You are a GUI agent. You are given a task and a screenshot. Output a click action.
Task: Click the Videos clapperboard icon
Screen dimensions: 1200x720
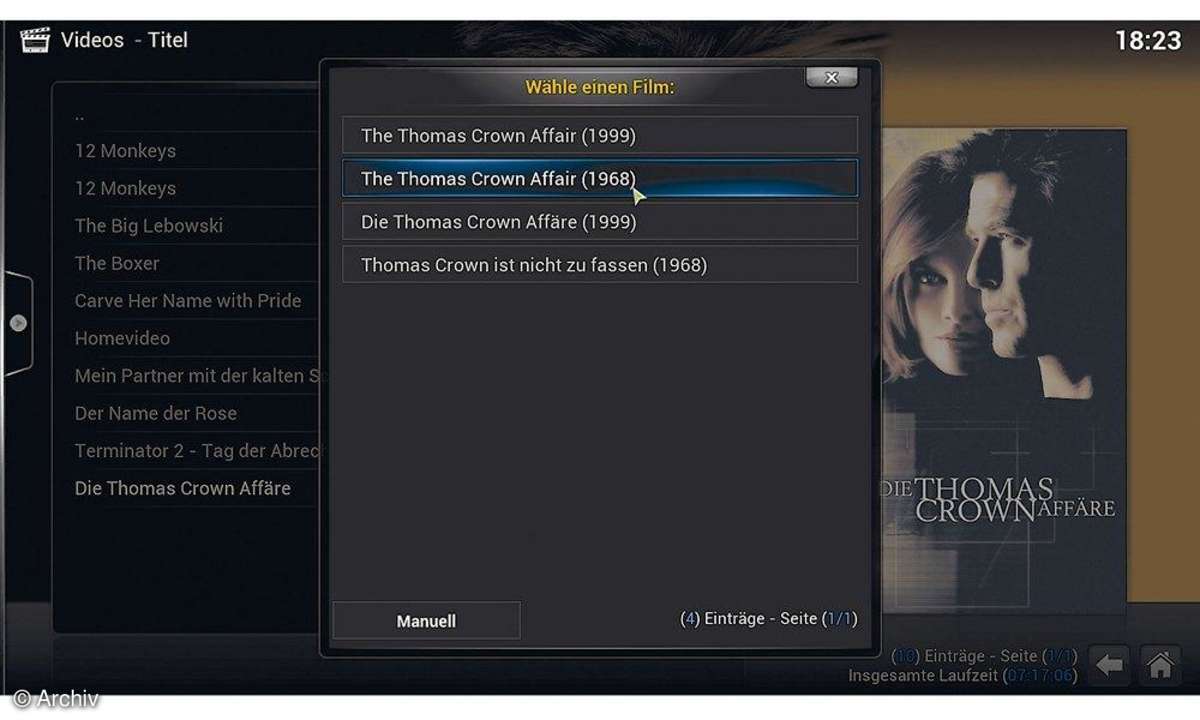(x=36, y=41)
